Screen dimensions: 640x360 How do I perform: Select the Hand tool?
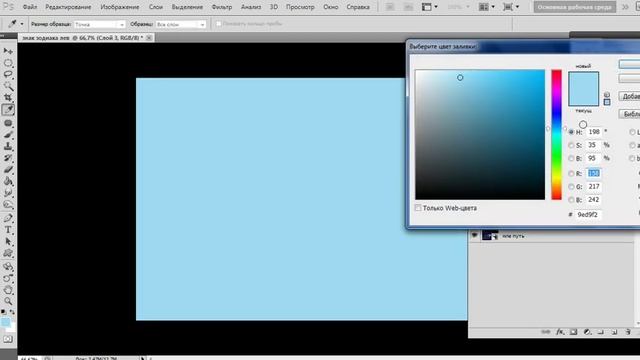pos(8,290)
